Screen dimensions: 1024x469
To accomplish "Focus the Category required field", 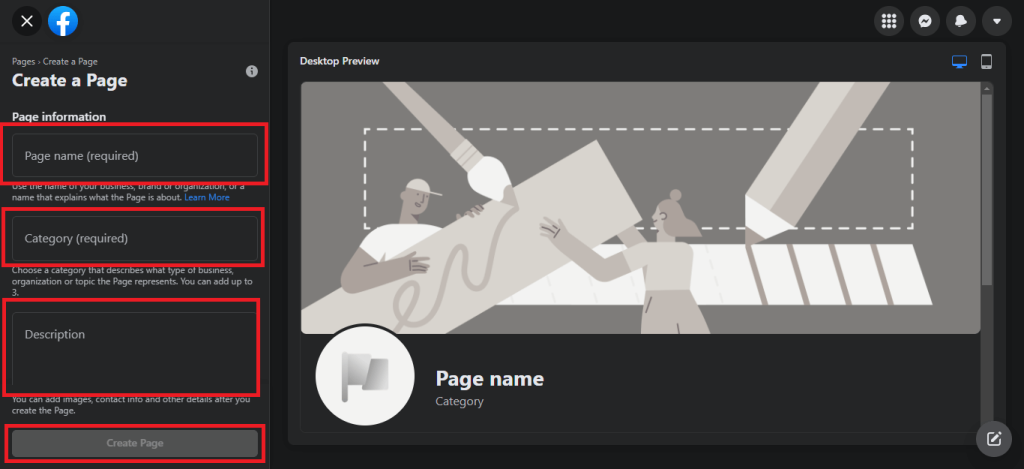I will (135, 238).
